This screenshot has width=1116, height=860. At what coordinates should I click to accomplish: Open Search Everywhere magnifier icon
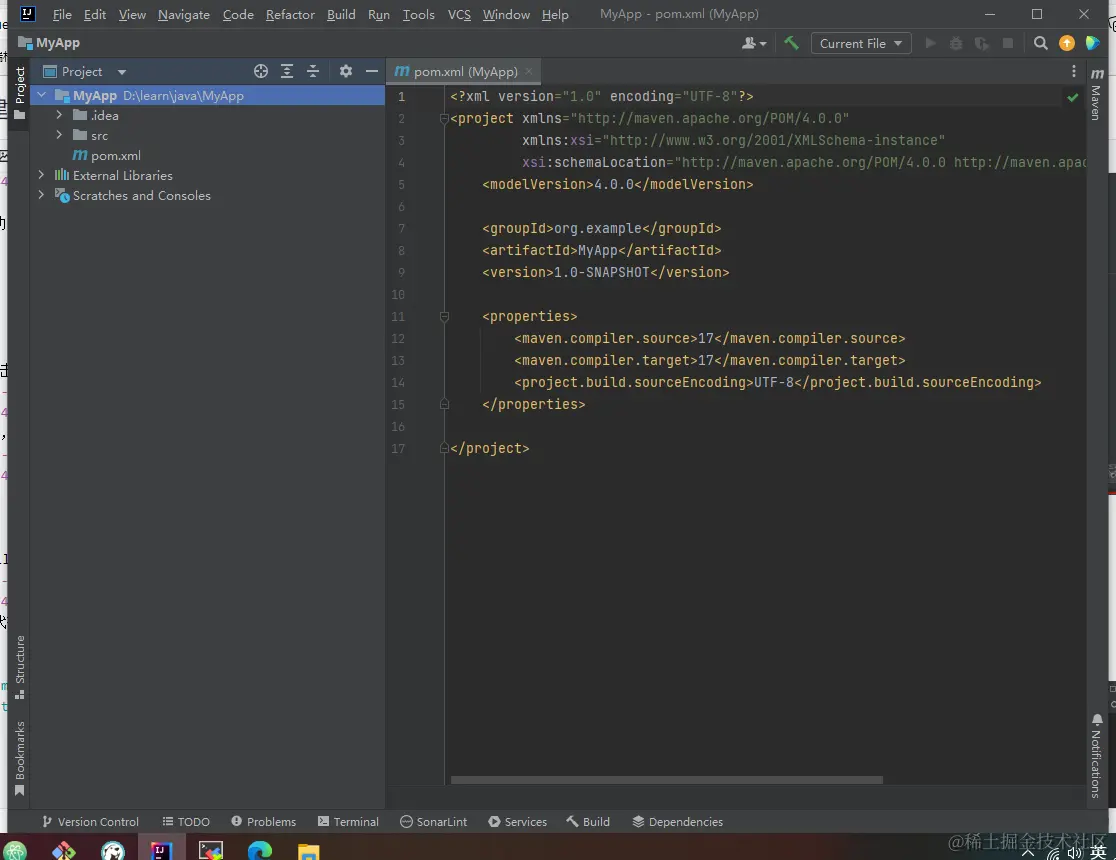[x=1041, y=43]
